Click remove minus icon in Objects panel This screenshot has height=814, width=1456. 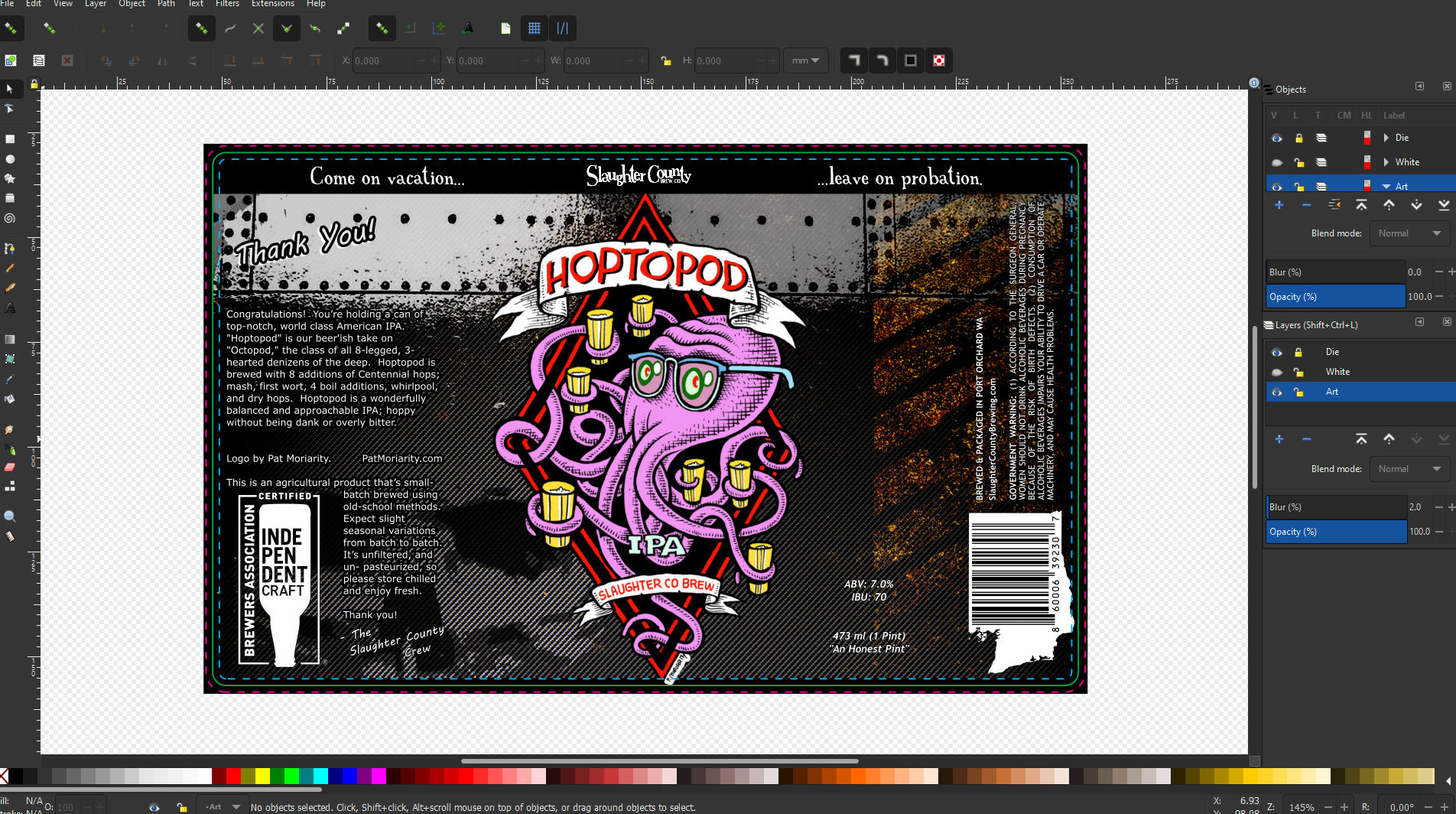tap(1306, 205)
